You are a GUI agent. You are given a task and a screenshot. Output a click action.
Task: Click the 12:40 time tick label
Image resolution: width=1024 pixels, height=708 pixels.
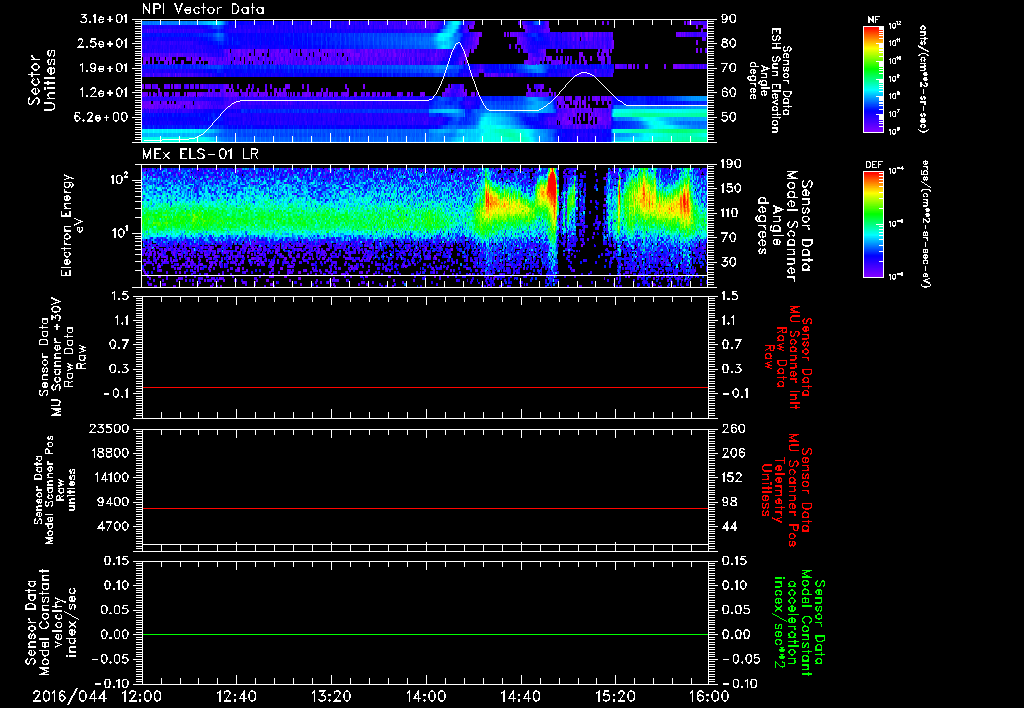point(236,697)
